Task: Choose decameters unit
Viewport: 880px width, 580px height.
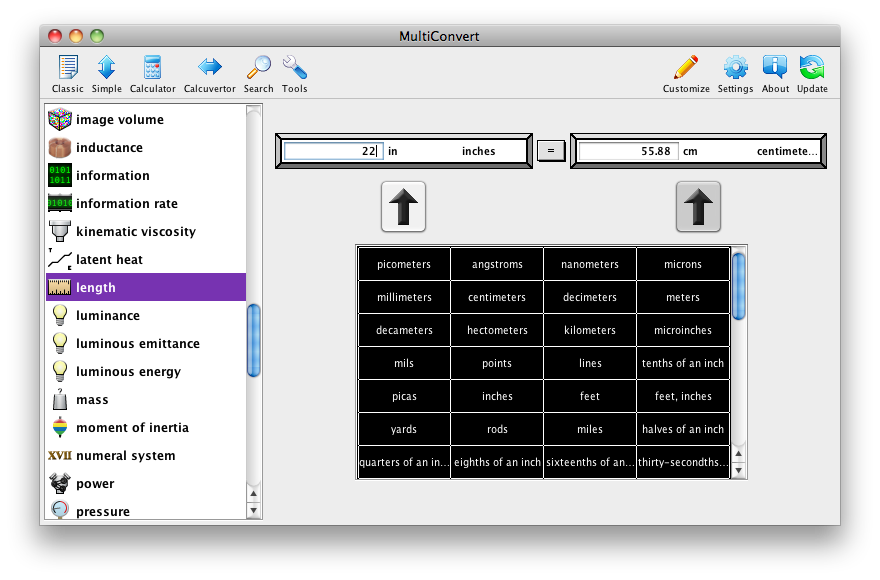Action: coord(404,330)
